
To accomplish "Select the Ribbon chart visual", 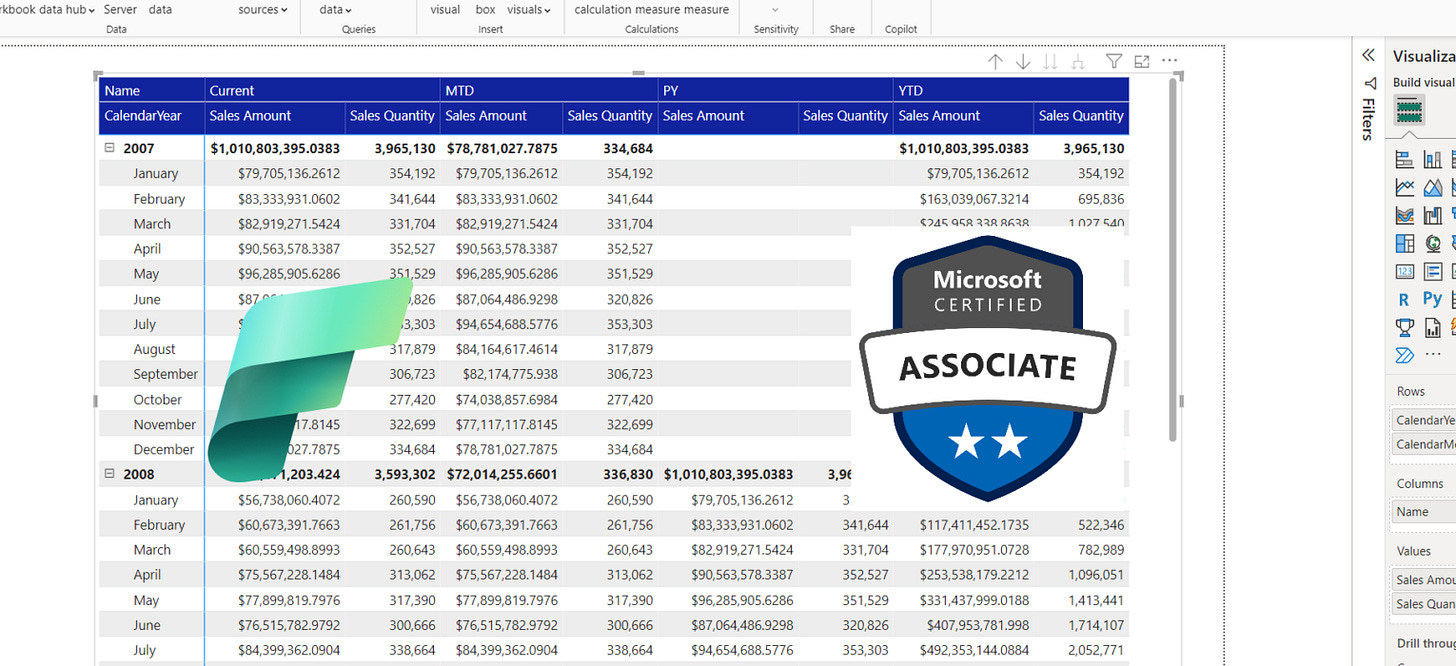I will tap(1404, 215).
